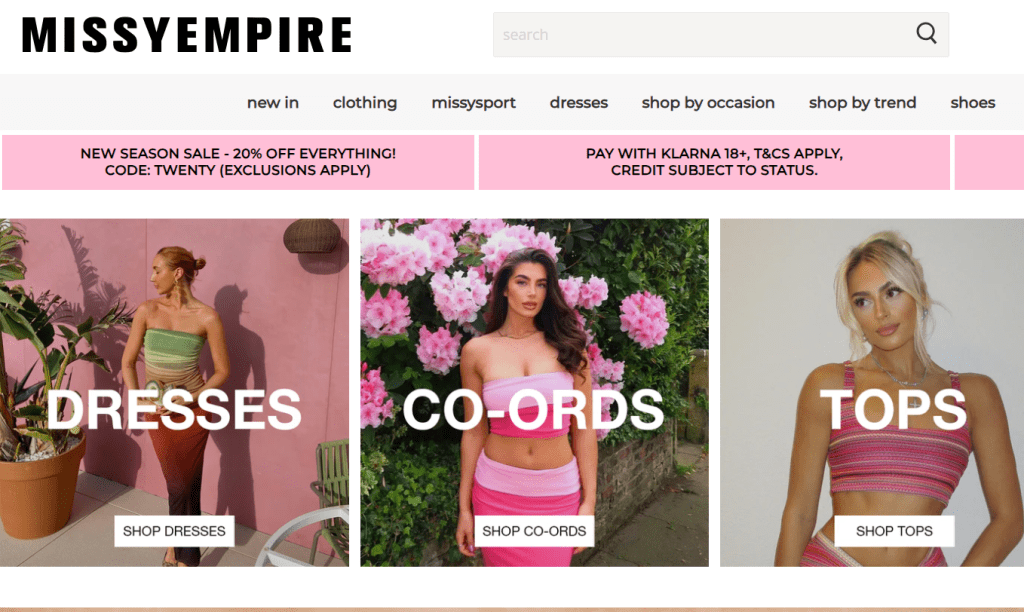Screen dimensions: 1024x612
Task: Click the SHOP CO-ORDS button
Action: (x=534, y=531)
